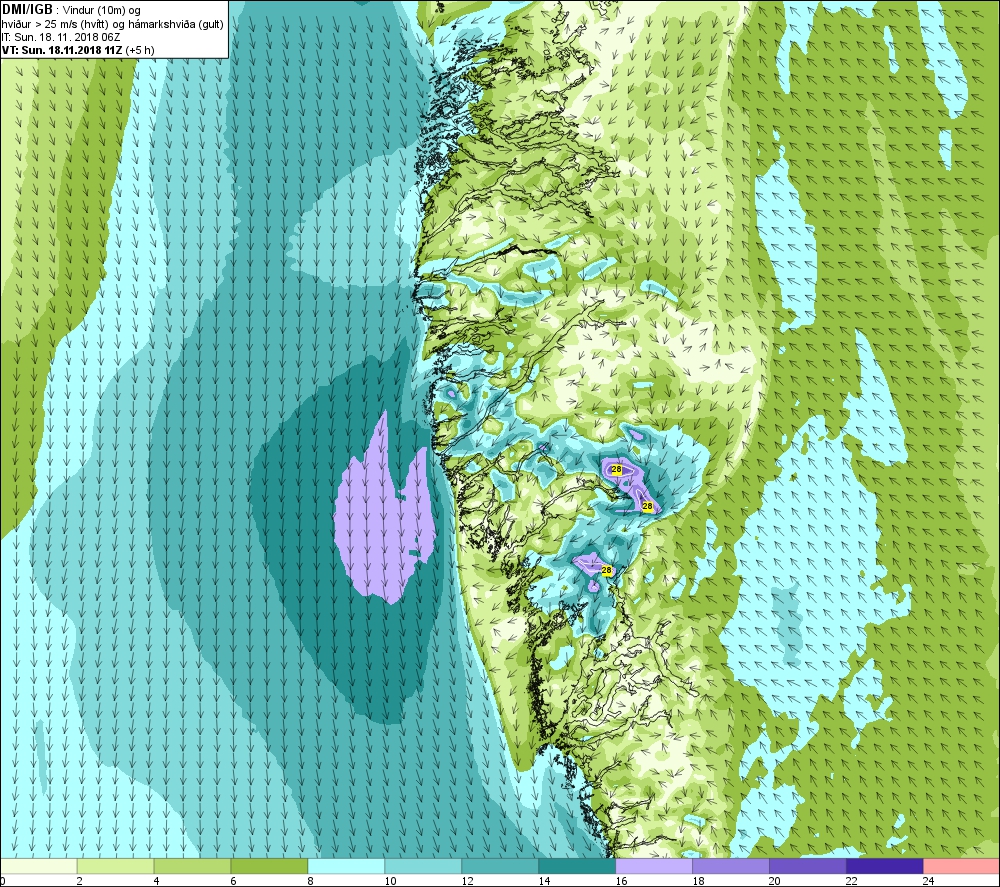
Task: Select the 14–16 m/s dark teal legend swatch
Action: click(577, 866)
